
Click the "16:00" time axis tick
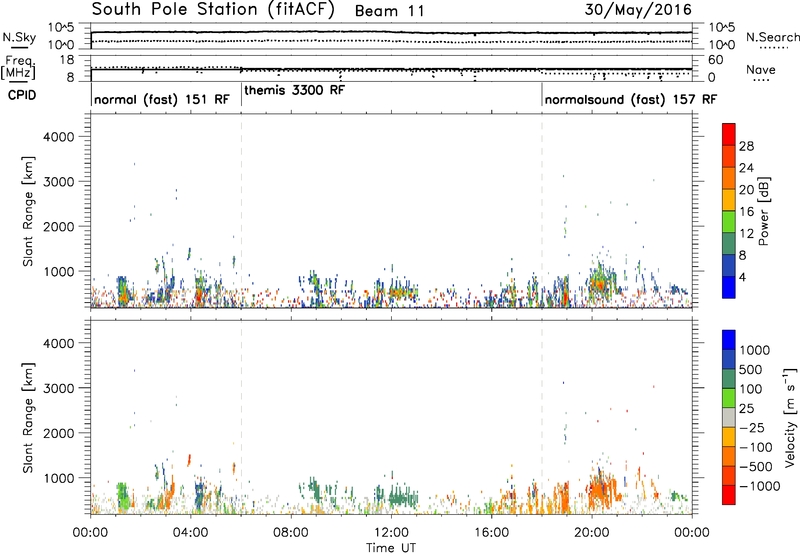pyautogui.click(x=491, y=533)
